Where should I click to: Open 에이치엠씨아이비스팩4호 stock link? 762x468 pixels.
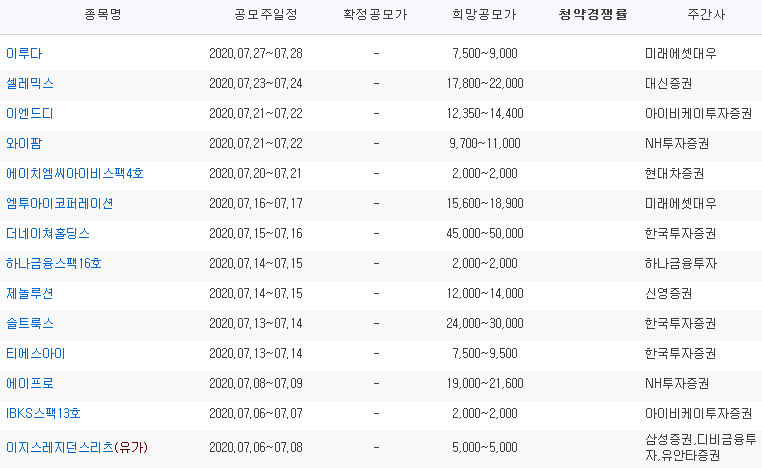click(x=75, y=173)
